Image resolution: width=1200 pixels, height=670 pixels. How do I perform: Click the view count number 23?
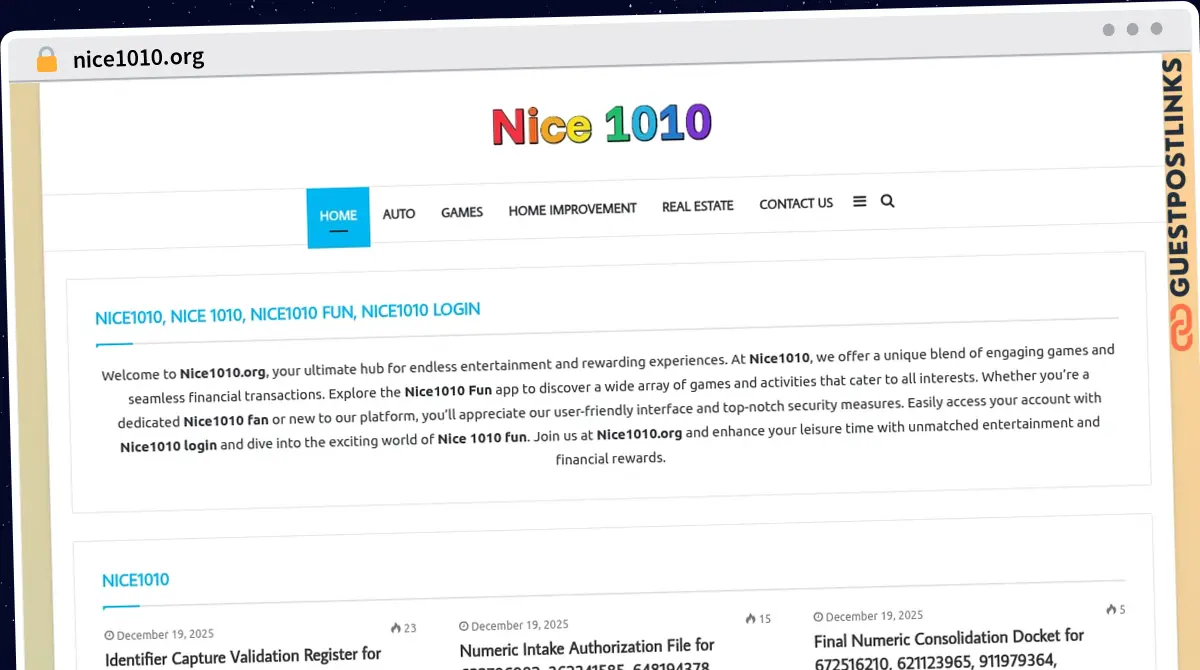[410, 628]
